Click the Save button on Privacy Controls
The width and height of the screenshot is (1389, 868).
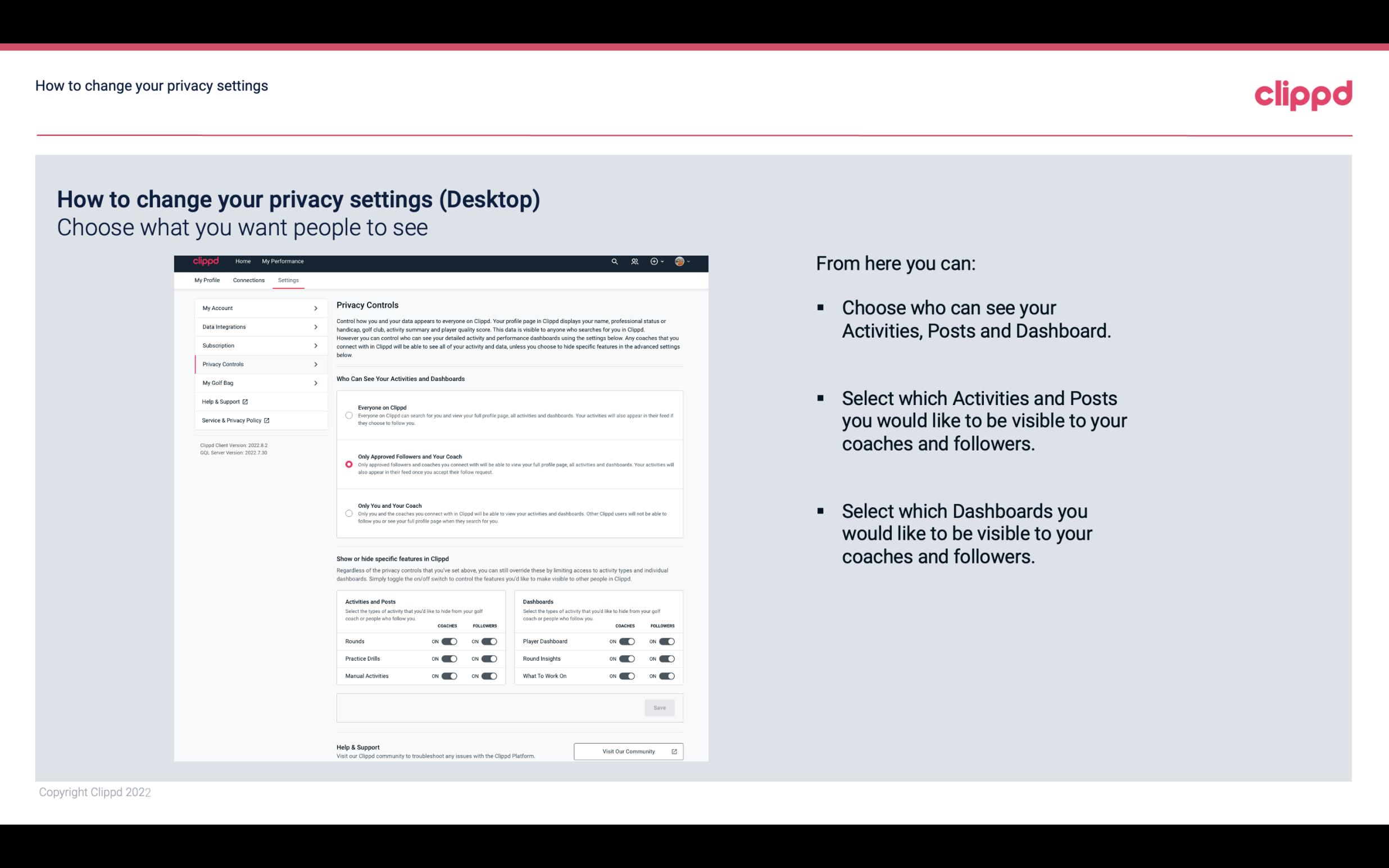point(659,708)
